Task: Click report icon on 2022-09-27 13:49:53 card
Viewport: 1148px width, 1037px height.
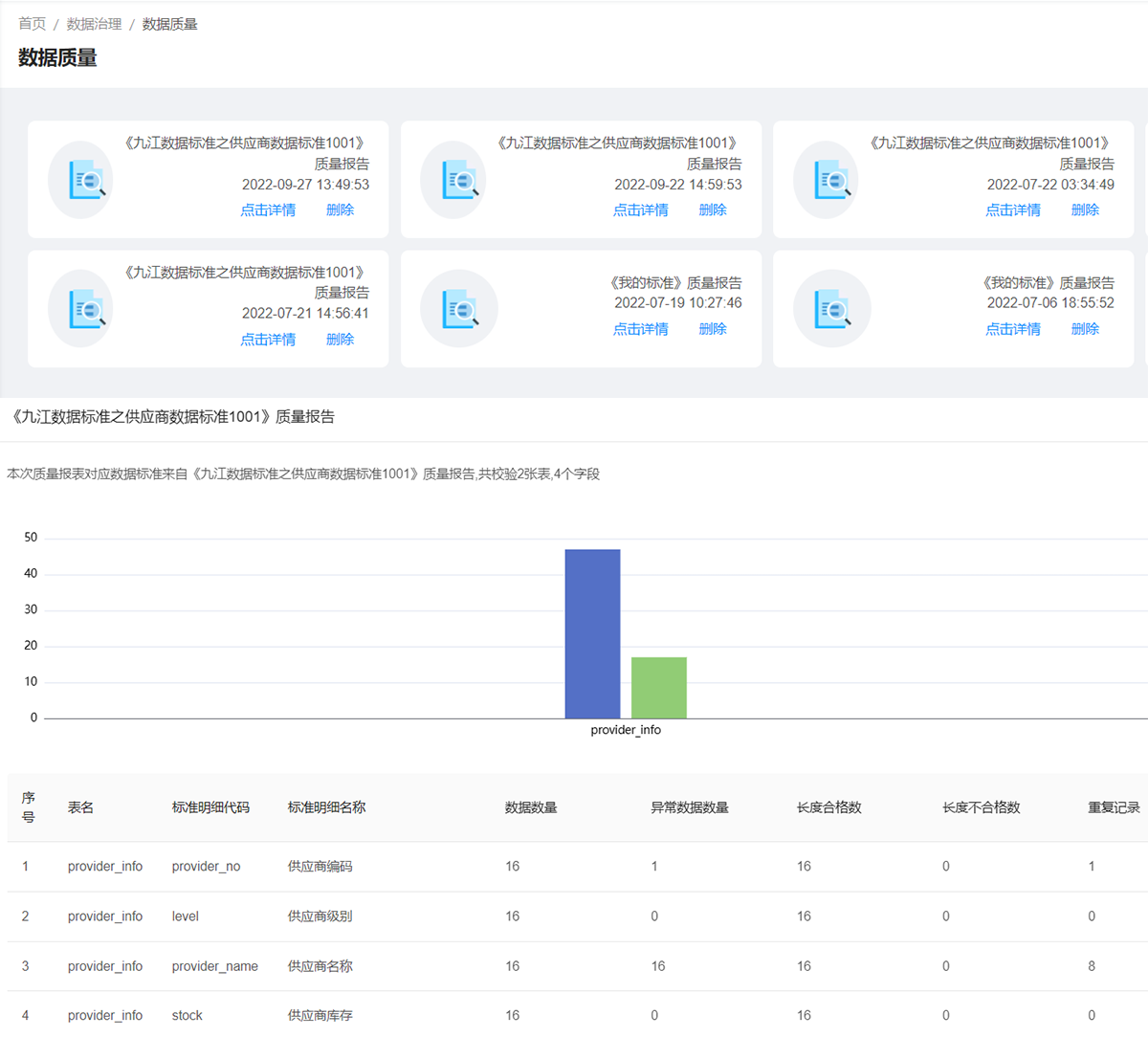Action: point(80,180)
